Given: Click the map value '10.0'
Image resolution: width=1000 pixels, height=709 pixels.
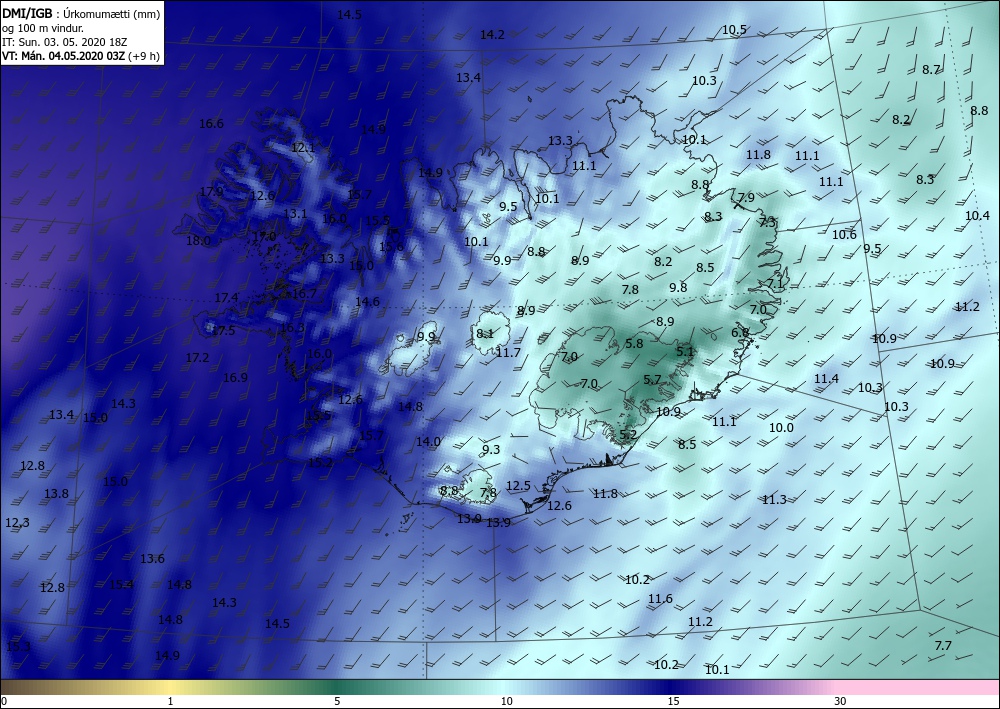Looking at the screenshot, I should click(781, 428).
